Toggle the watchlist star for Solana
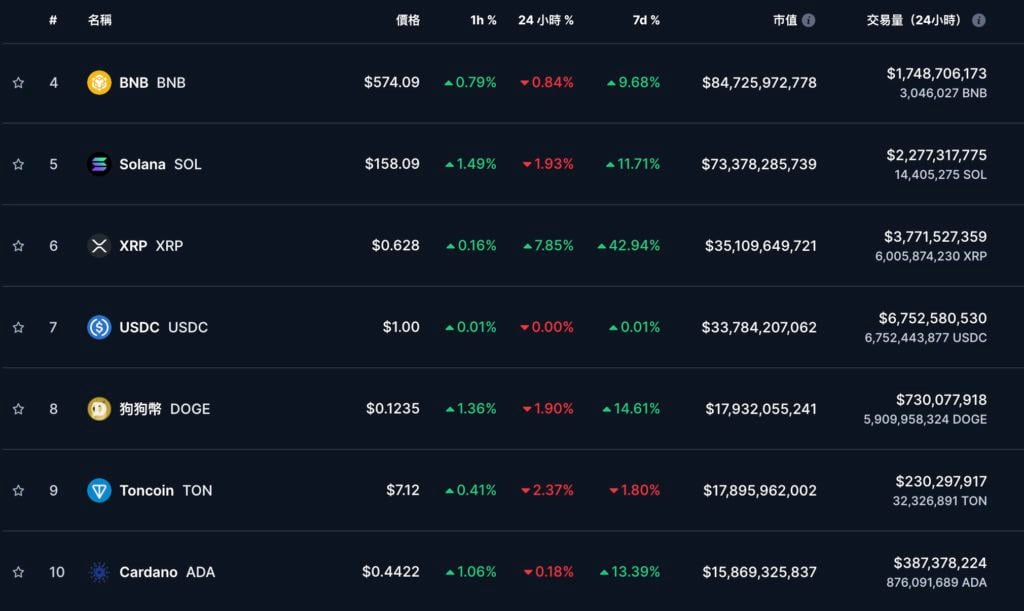1024x611 pixels. point(18,164)
